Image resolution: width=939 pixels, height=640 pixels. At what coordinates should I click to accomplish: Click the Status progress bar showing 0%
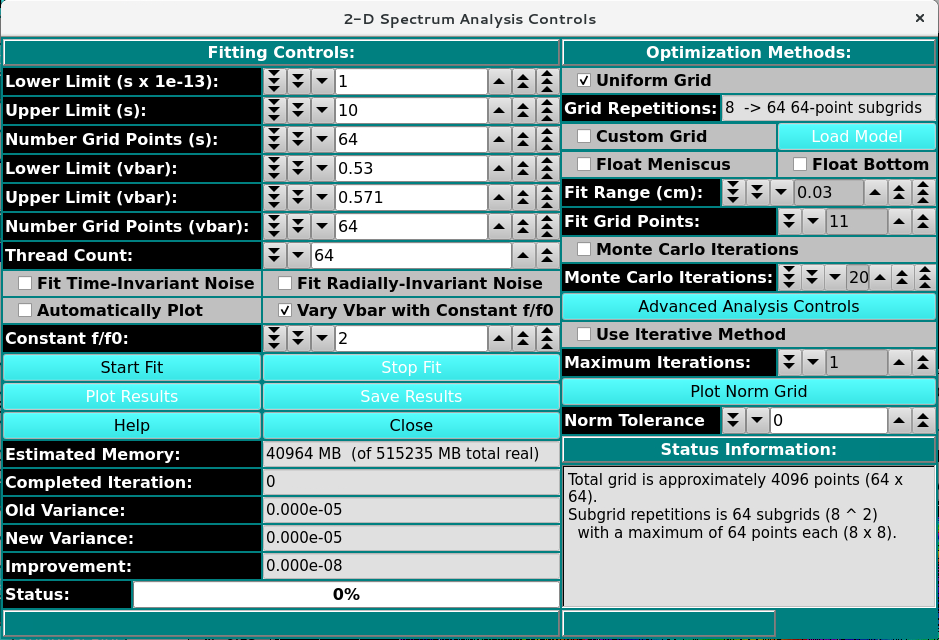tap(346, 595)
